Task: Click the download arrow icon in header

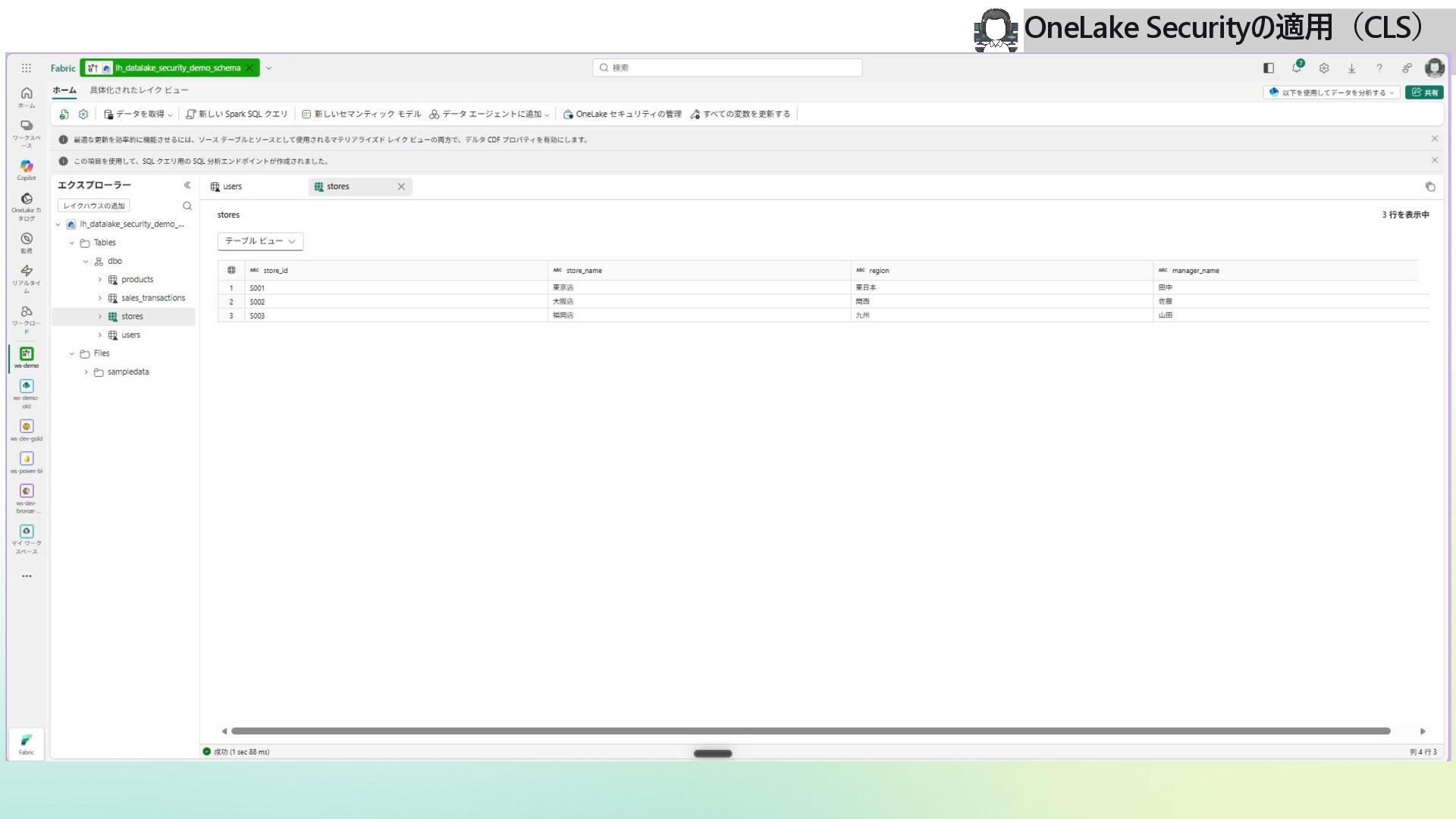Action: [x=1351, y=68]
